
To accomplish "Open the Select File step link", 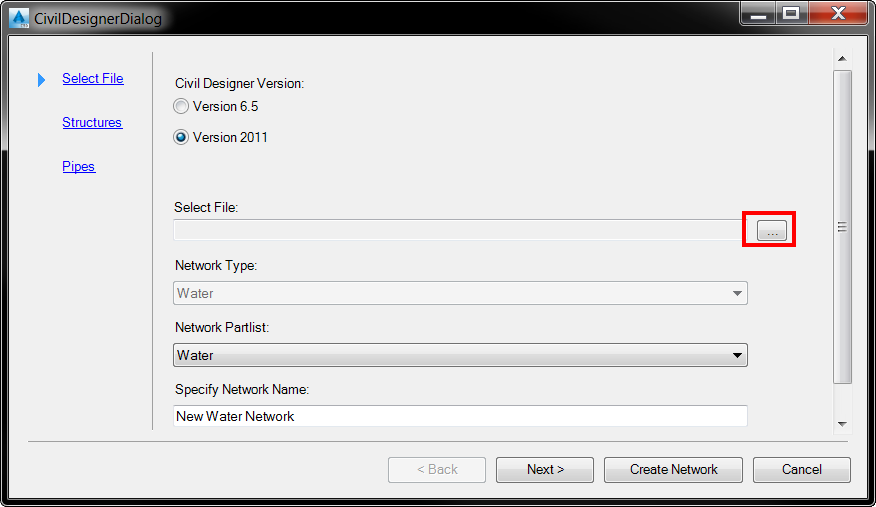I will [x=93, y=78].
